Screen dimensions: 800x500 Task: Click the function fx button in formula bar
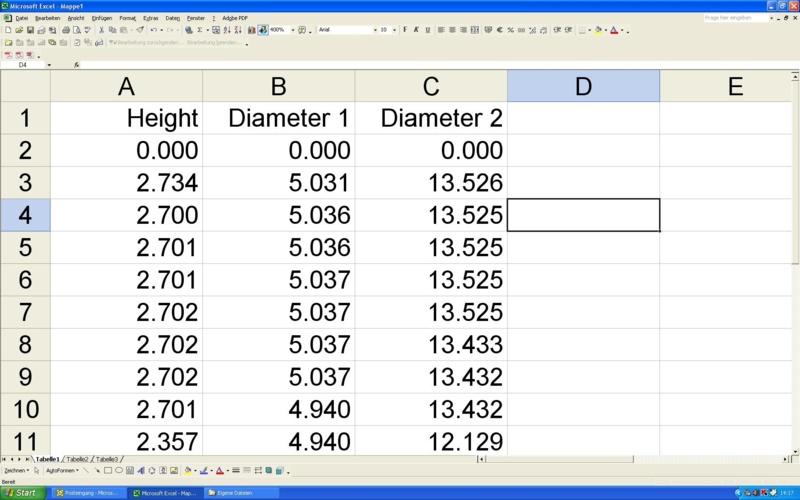(77, 65)
